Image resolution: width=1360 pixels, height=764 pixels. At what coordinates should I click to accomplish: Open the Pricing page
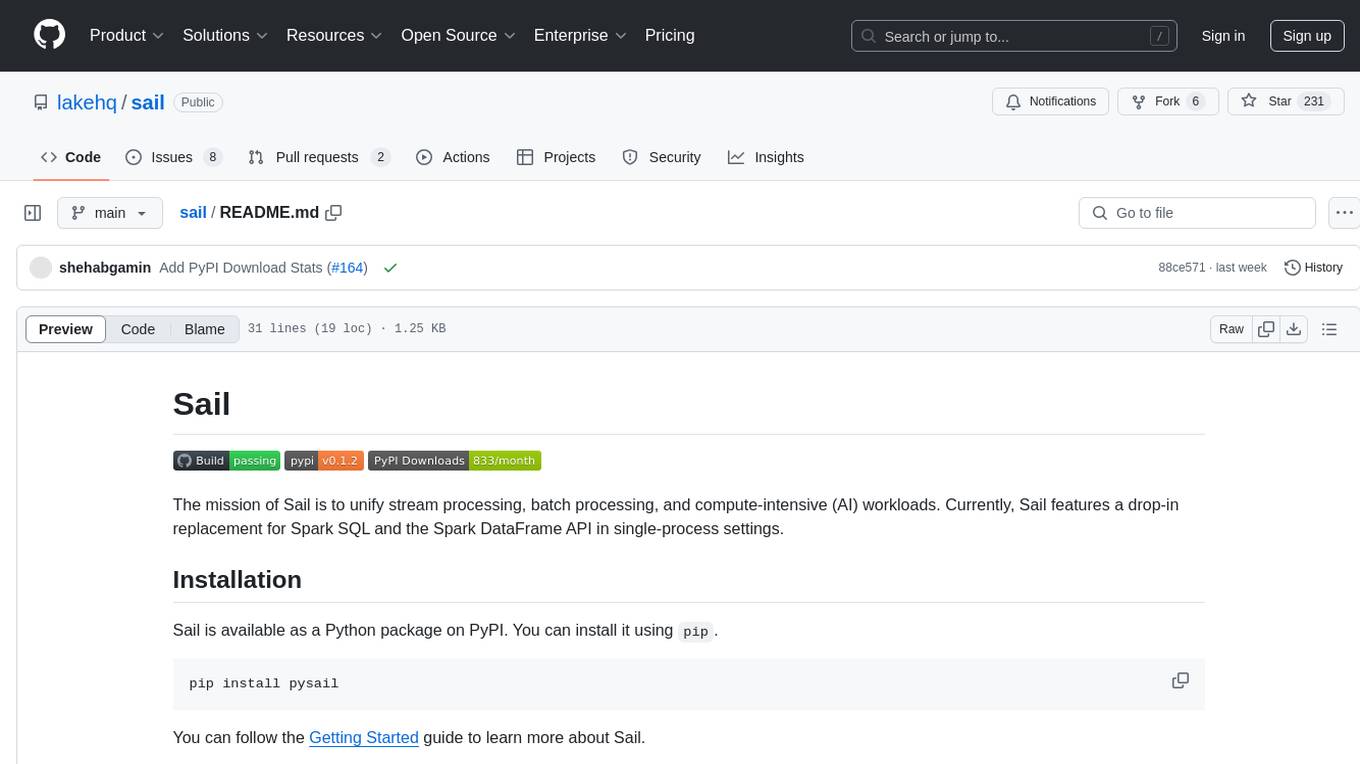[670, 35]
